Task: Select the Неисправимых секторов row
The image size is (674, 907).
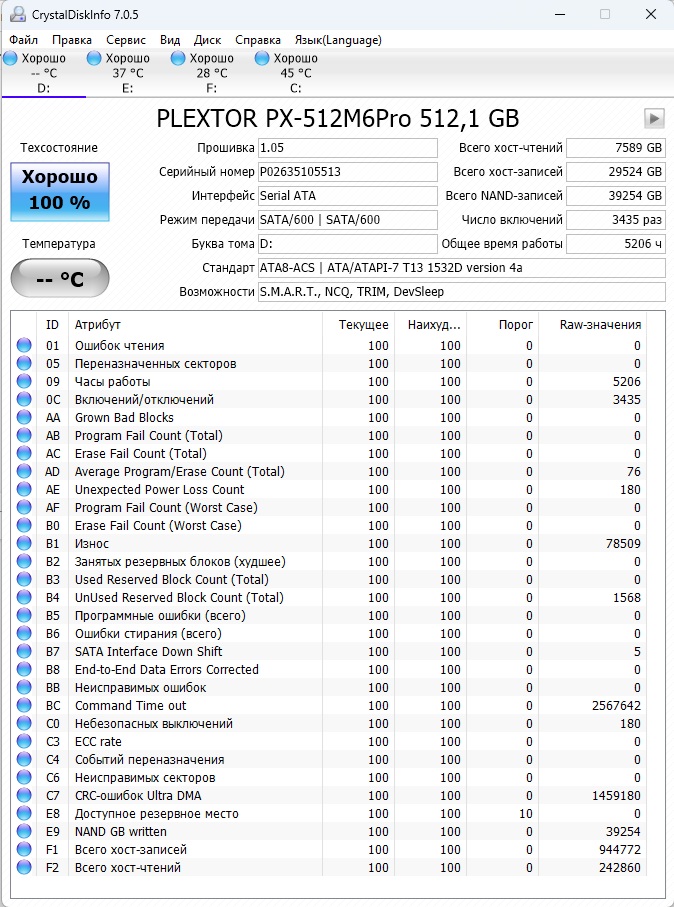Action: [329, 777]
